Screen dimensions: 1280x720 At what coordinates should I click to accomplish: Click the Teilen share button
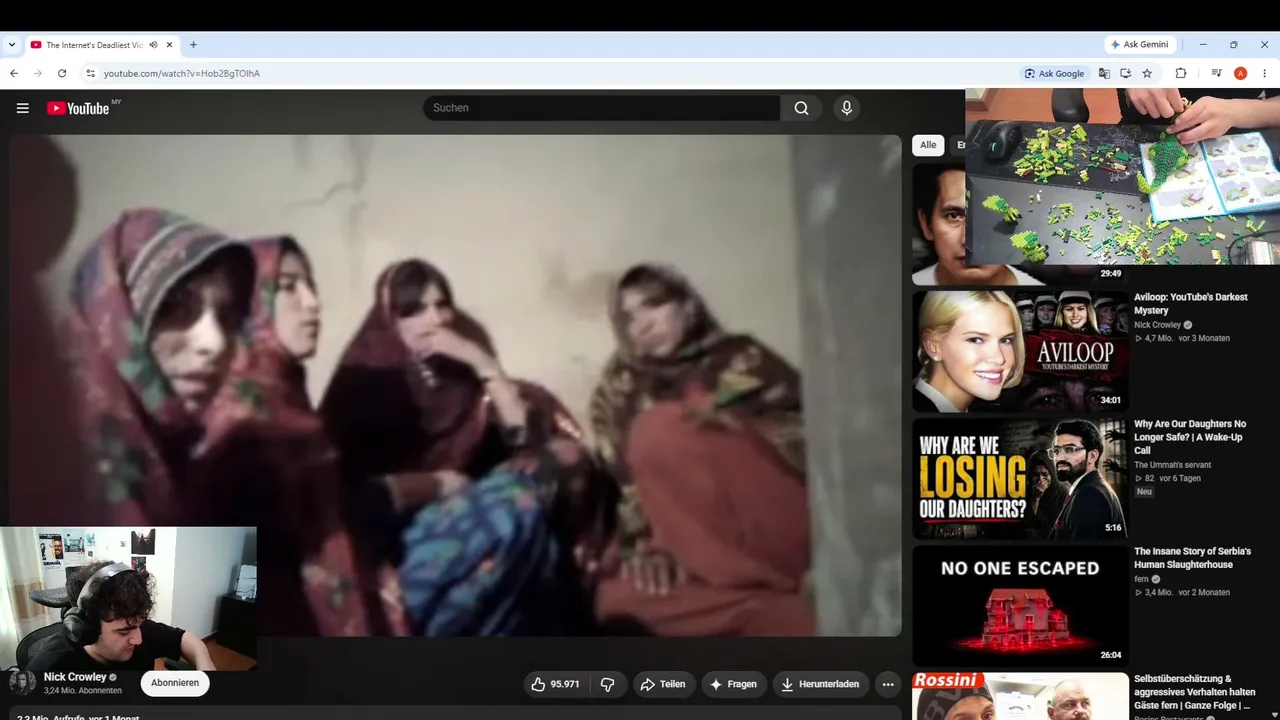pyautogui.click(x=663, y=684)
